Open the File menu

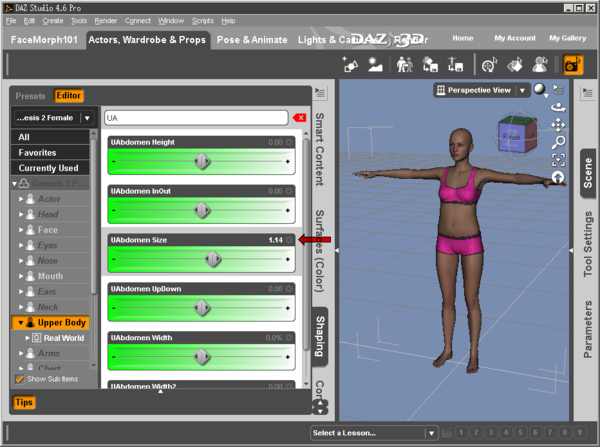[11, 21]
